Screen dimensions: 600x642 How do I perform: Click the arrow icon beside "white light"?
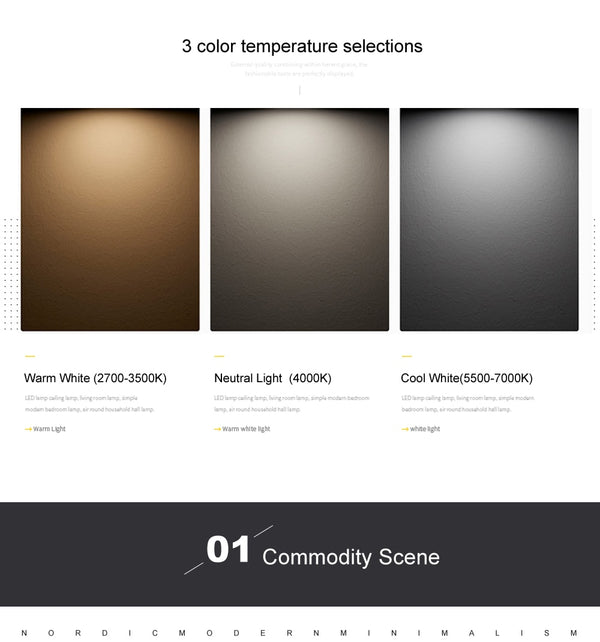(405, 429)
